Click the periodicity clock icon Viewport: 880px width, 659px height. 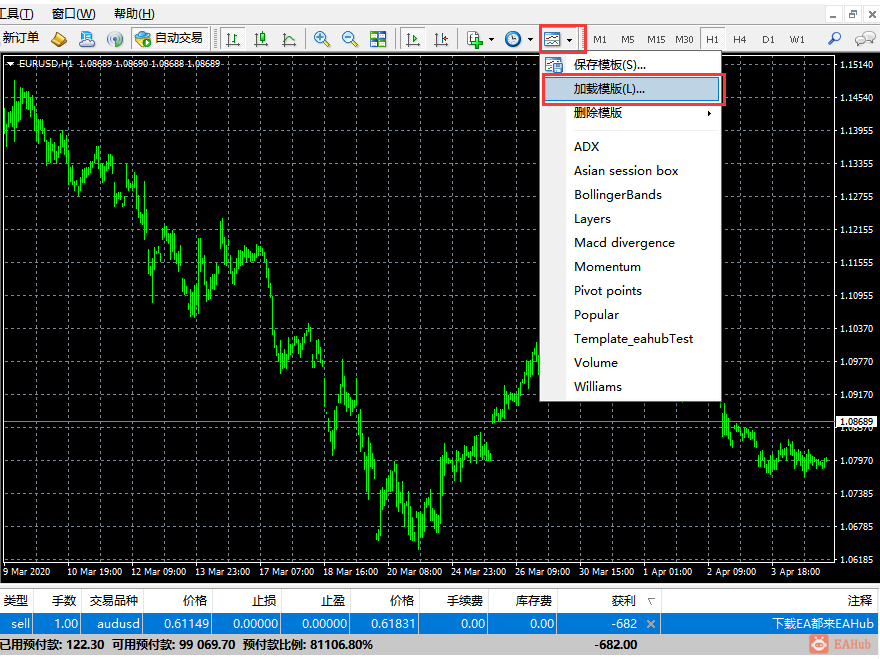click(x=513, y=39)
